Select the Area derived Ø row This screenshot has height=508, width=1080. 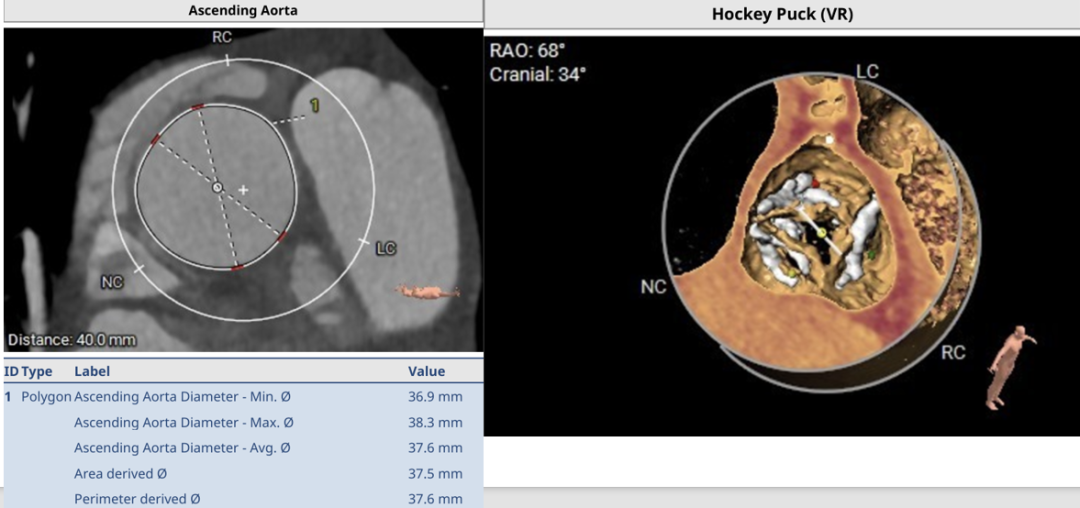243,474
